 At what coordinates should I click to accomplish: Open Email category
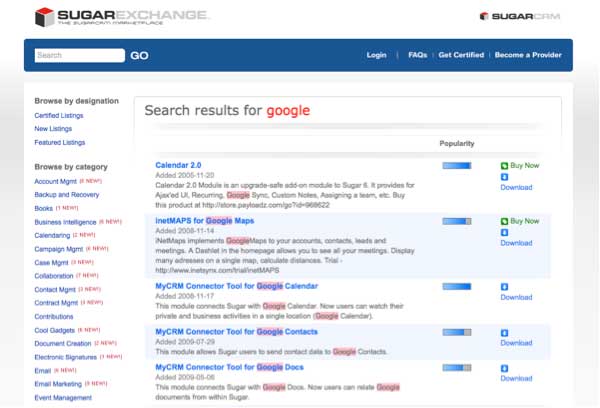42,371
